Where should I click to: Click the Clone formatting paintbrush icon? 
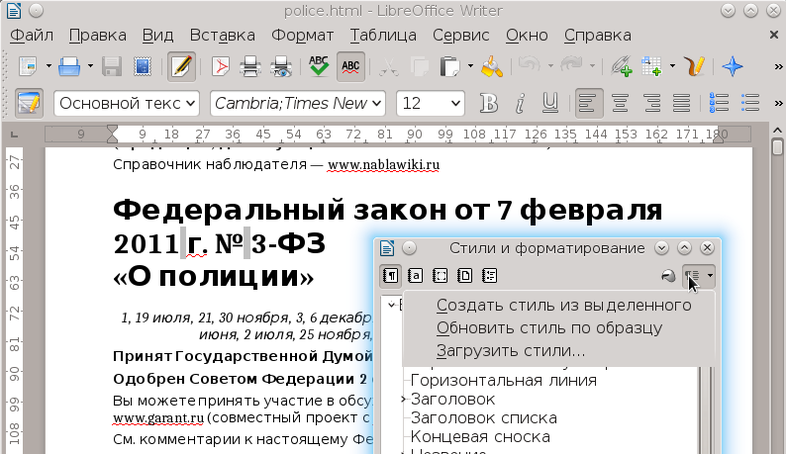(x=492, y=66)
